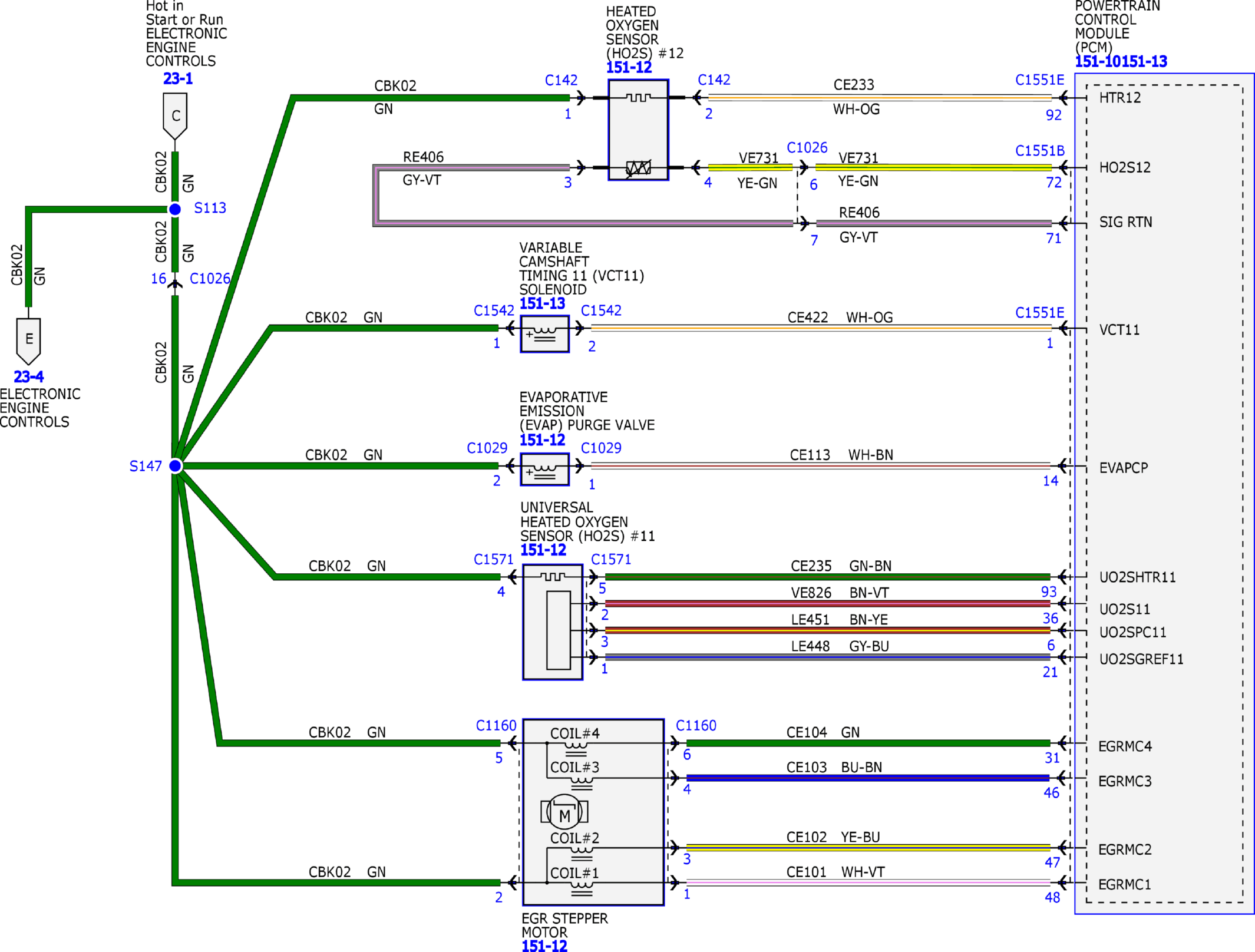Screen dimensions: 1255x952
Task: Click the VE826 BN-VT wire label
Action: click(840, 593)
